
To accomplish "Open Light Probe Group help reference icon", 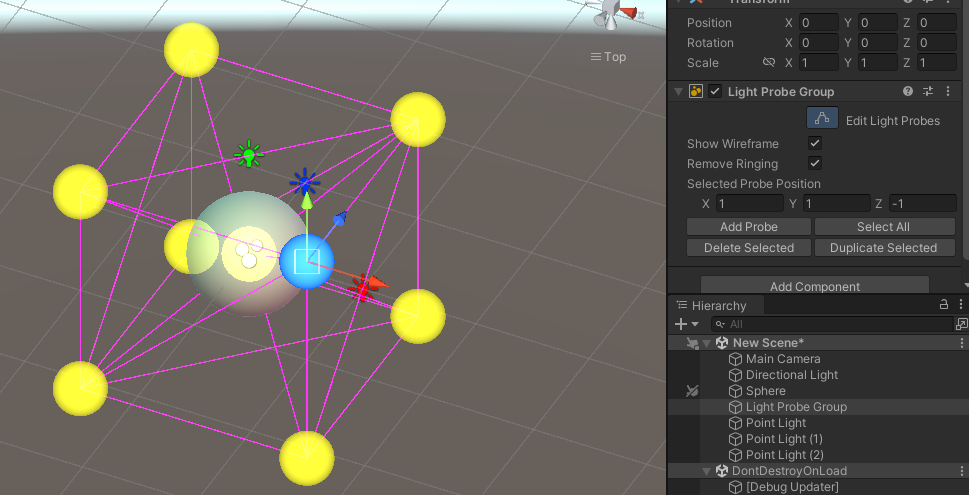I will tap(908, 91).
